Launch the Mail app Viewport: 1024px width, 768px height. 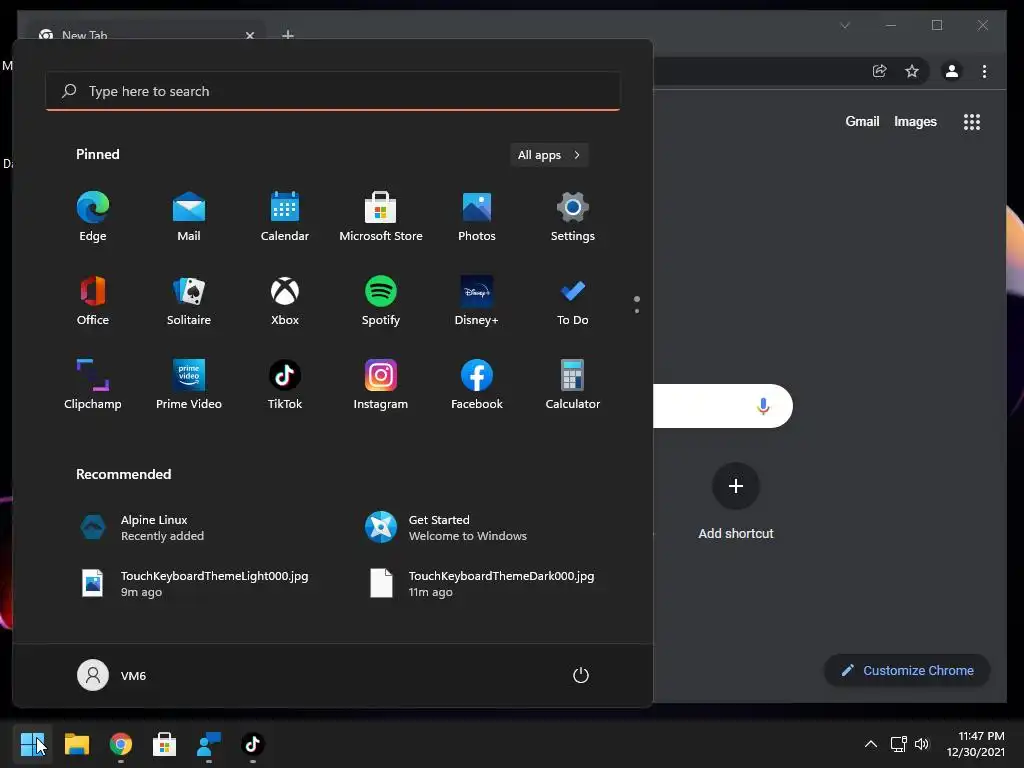[x=189, y=217]
